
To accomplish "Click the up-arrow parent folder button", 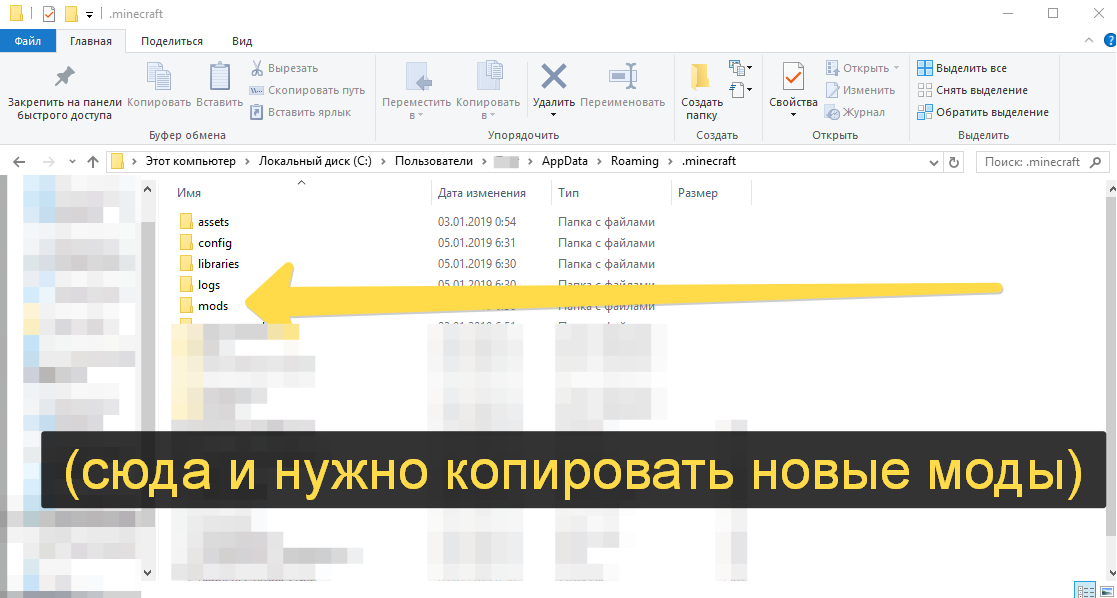I will point(93,161).
